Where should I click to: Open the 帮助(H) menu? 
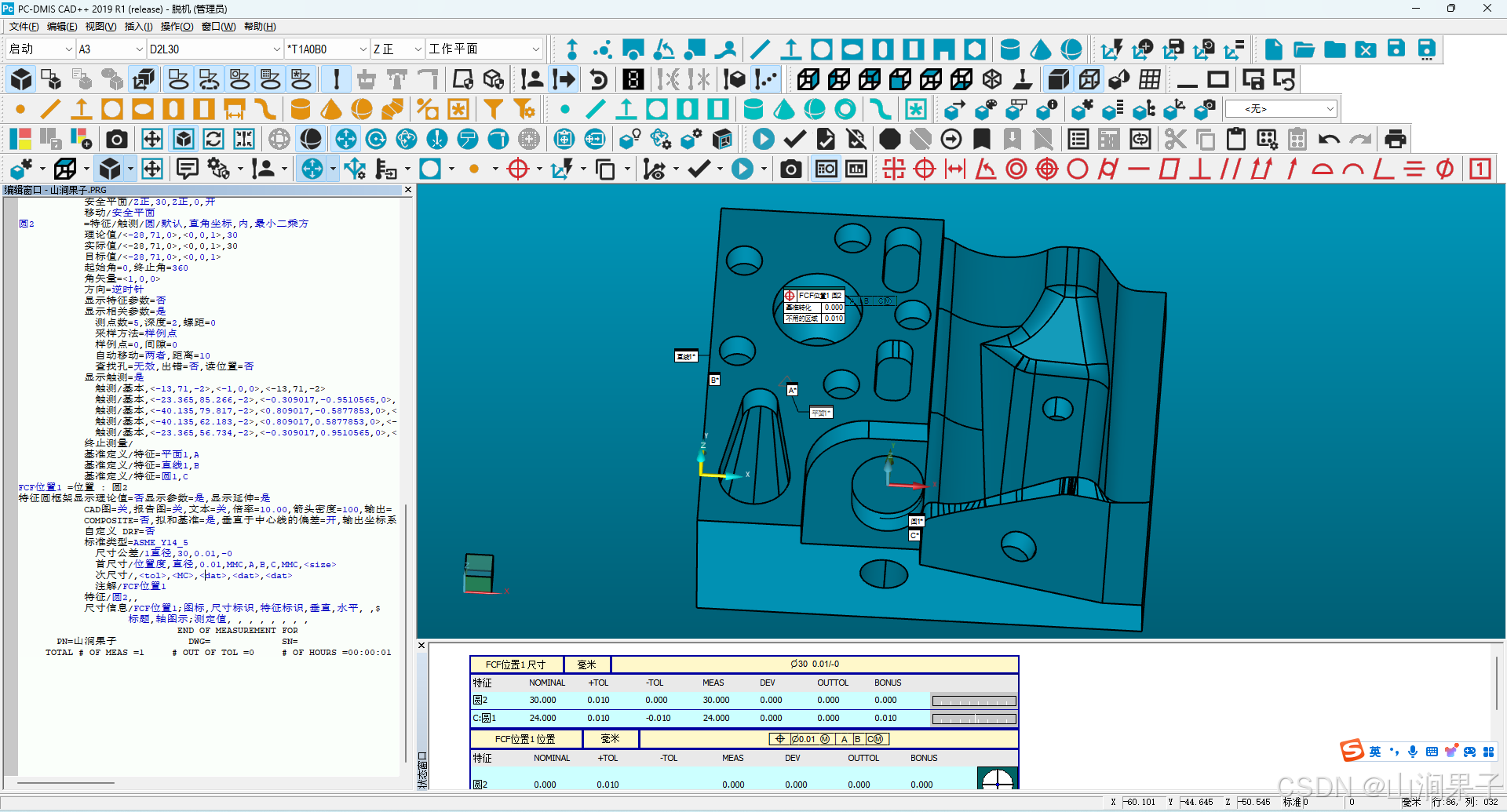coord(260,27)
